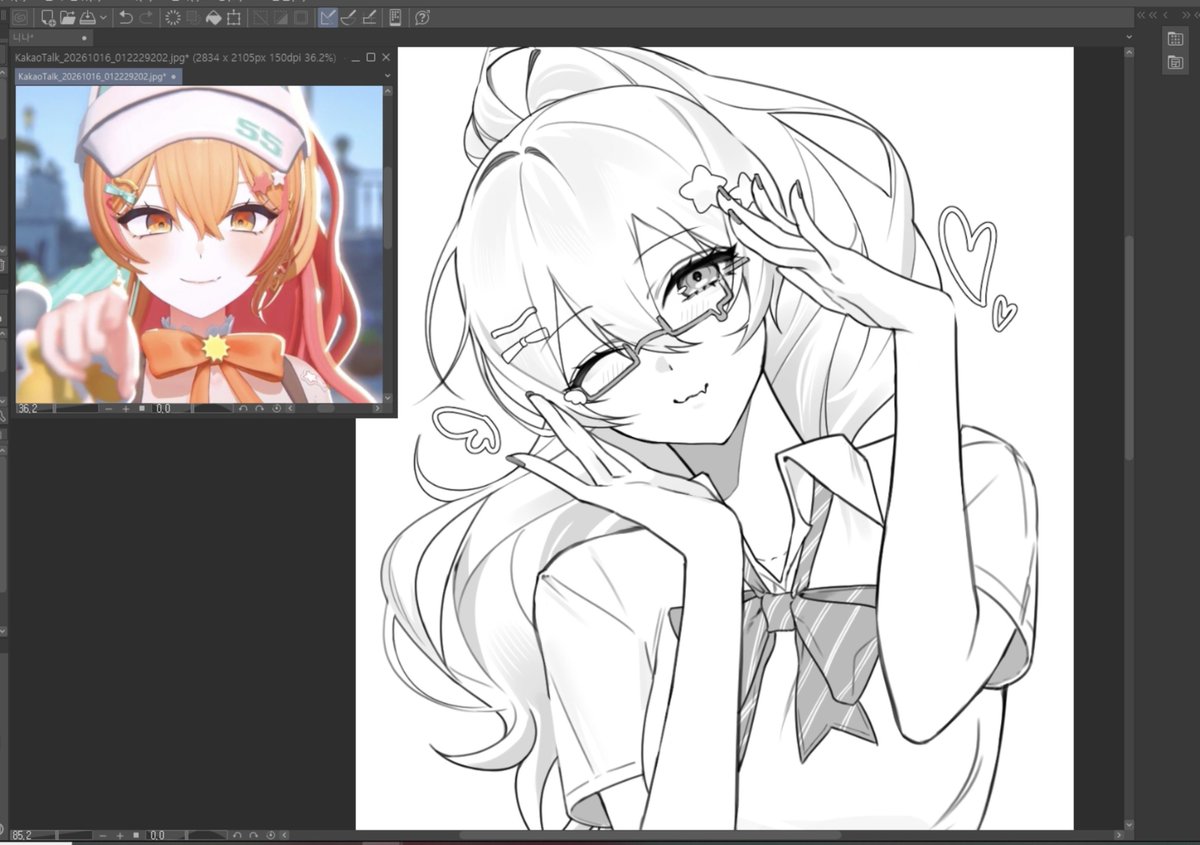
Task: Undo the last action
Action: [x=125, y=17]
